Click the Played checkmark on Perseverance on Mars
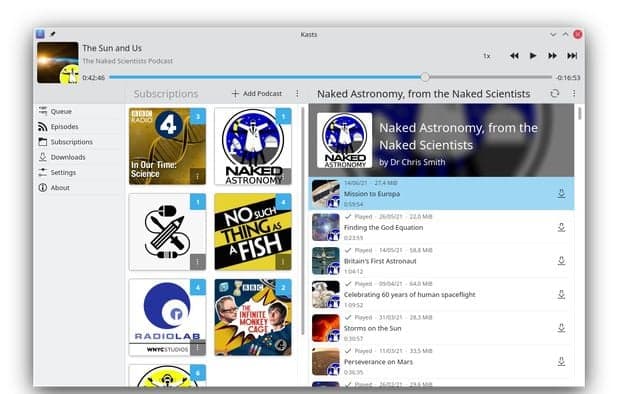618x394 pixels. pyautogui.click(x=348, y=351)
